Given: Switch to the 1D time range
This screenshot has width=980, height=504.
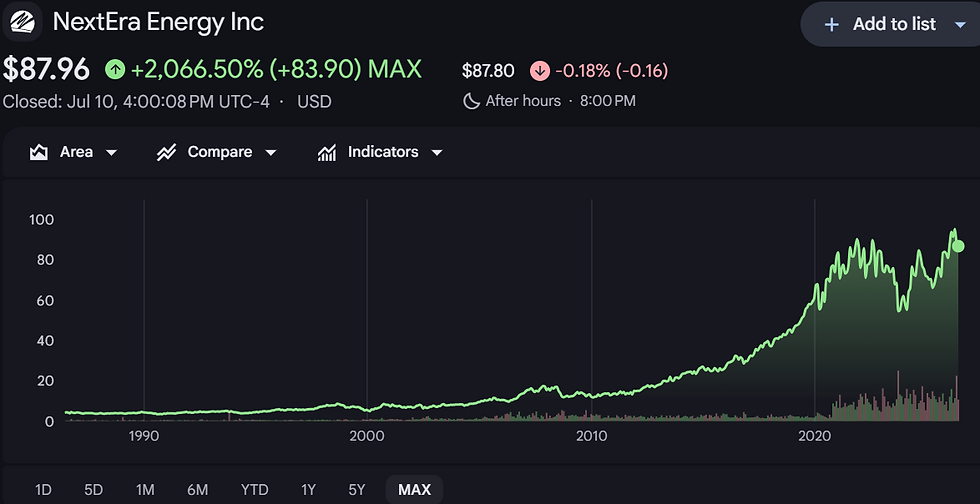Looking at the screenshot, I should point(43,490).
